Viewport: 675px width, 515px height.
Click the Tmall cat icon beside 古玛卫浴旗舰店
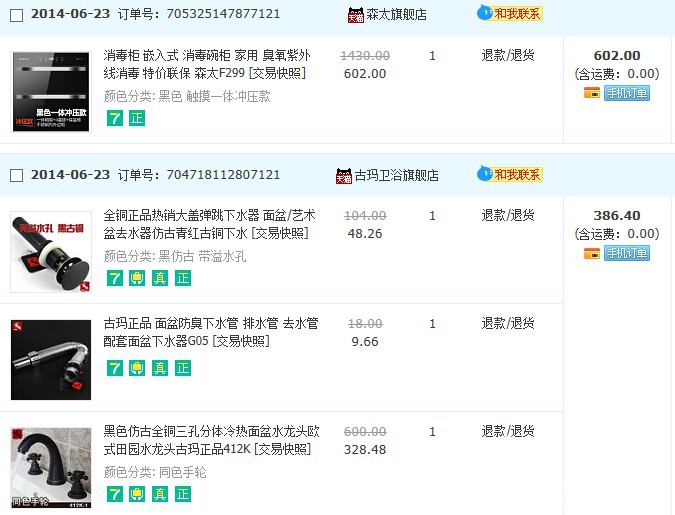tap(344, 175)
